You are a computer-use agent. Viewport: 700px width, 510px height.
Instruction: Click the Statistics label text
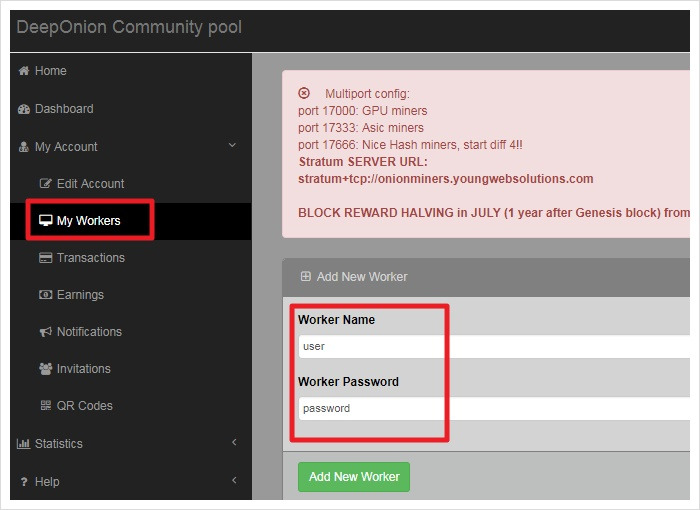coord(59,444)
